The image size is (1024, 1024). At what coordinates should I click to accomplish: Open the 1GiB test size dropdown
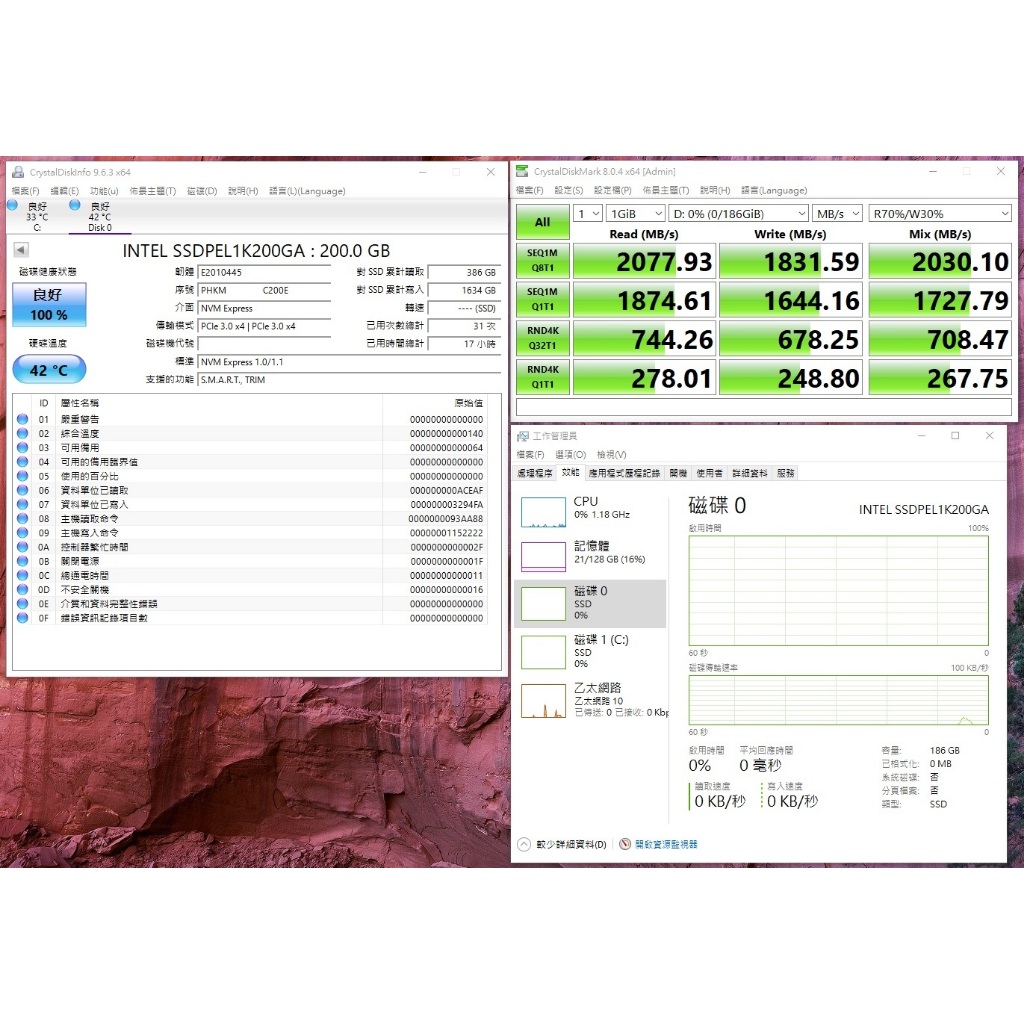point(636,214)
